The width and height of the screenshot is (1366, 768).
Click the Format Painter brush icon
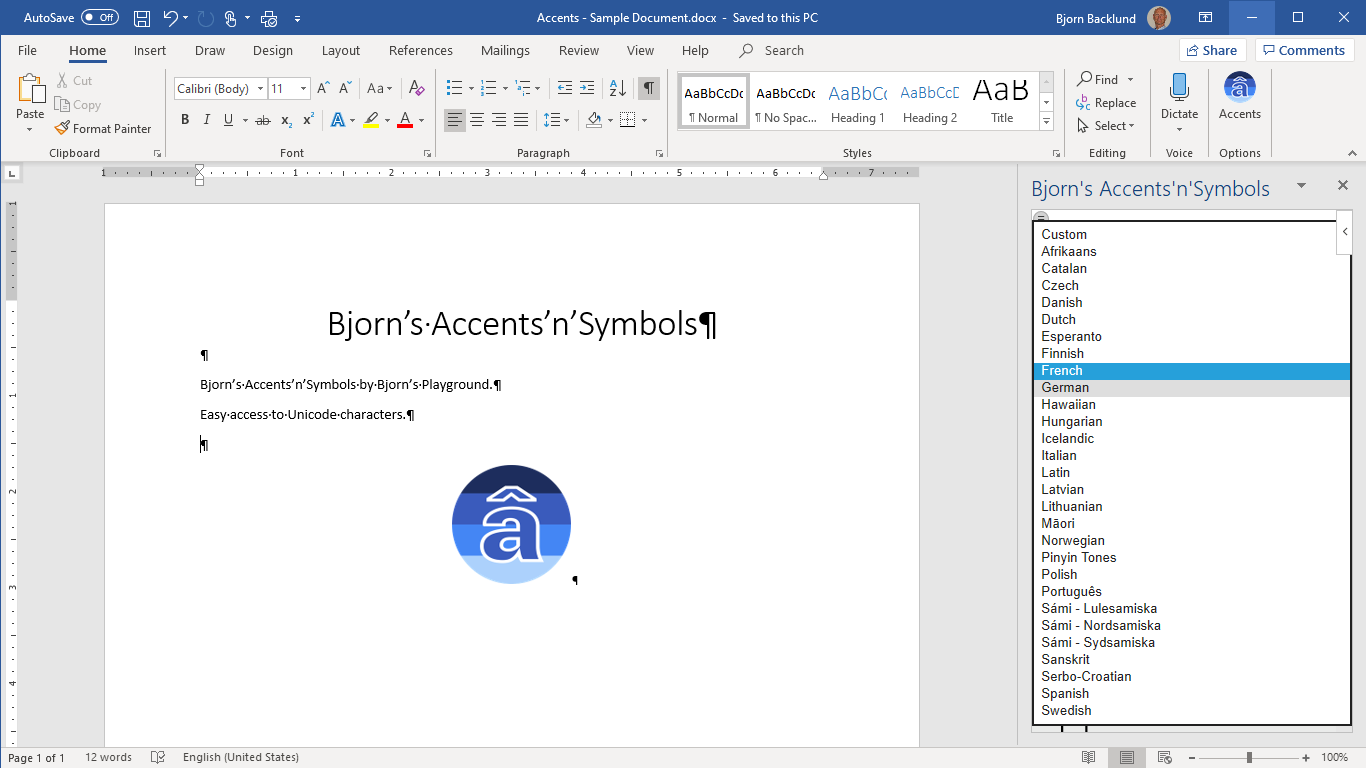(x=63, y=128)
